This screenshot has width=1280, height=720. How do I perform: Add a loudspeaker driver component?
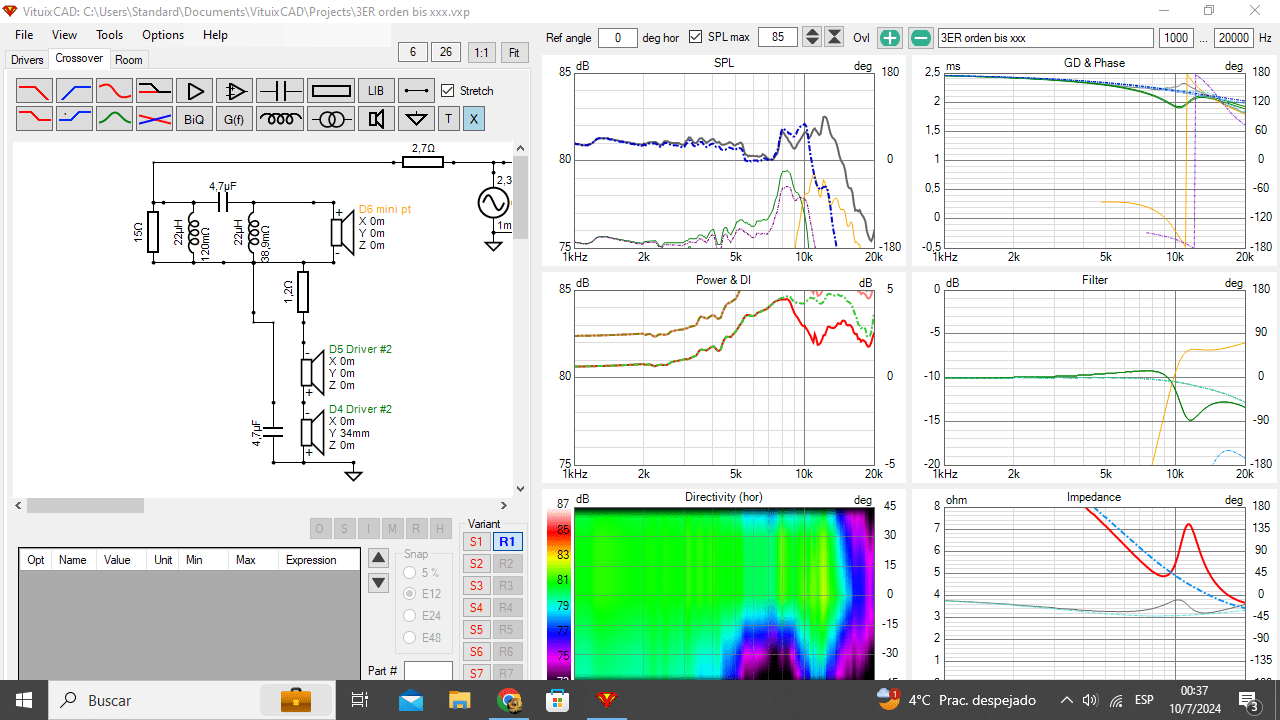376,119
